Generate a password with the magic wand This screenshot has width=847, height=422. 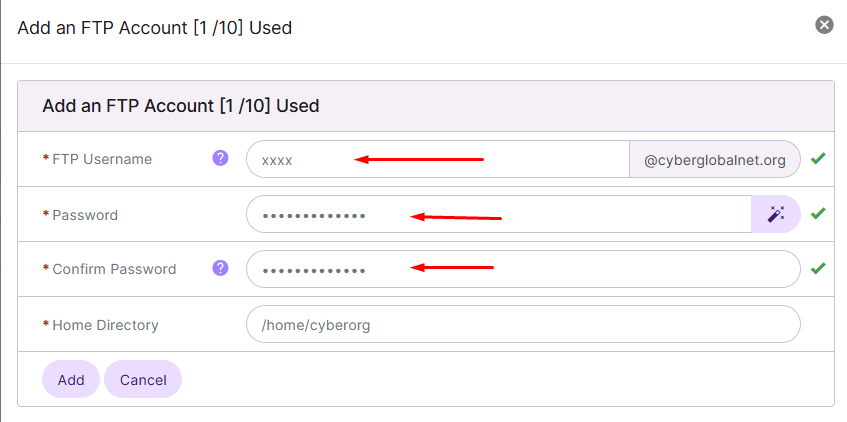(x=776, y=214)
